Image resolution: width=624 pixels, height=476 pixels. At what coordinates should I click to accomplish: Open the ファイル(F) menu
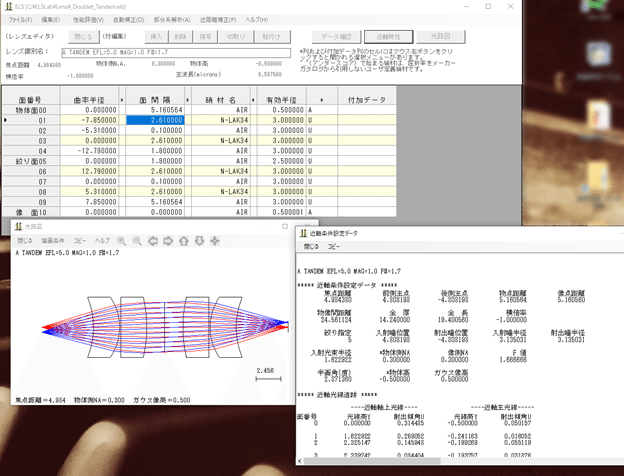click(x=20, y=20)
